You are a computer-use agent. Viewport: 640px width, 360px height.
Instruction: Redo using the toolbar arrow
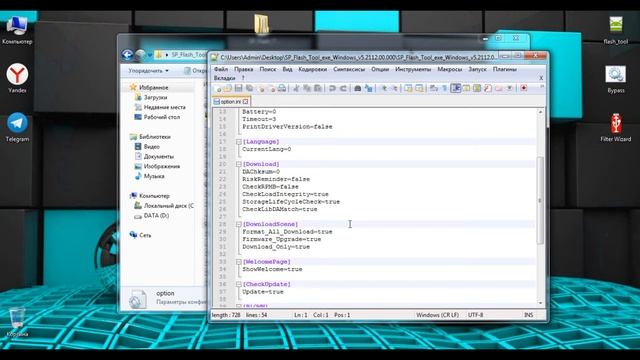344,88
